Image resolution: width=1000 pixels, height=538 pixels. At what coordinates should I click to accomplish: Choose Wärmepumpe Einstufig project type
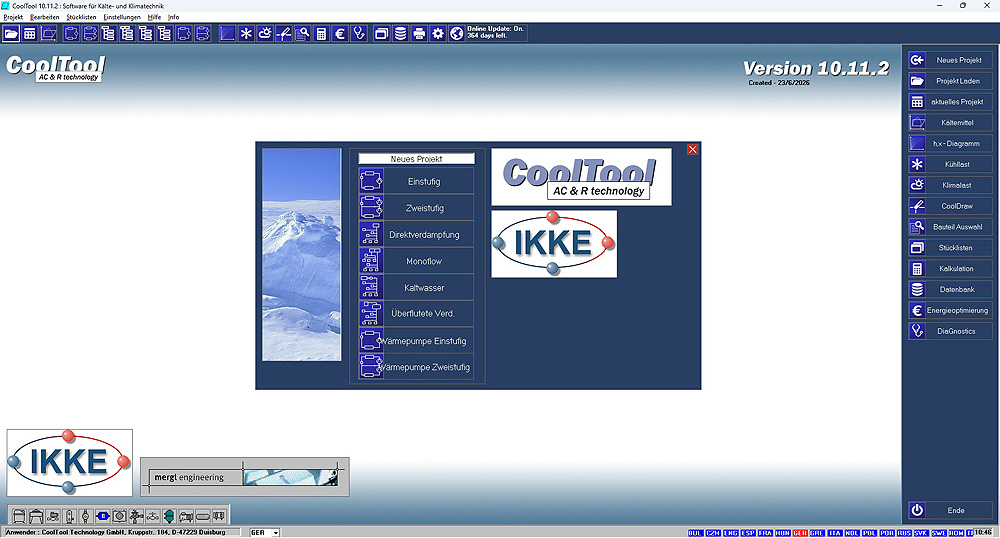pos(416,340)
